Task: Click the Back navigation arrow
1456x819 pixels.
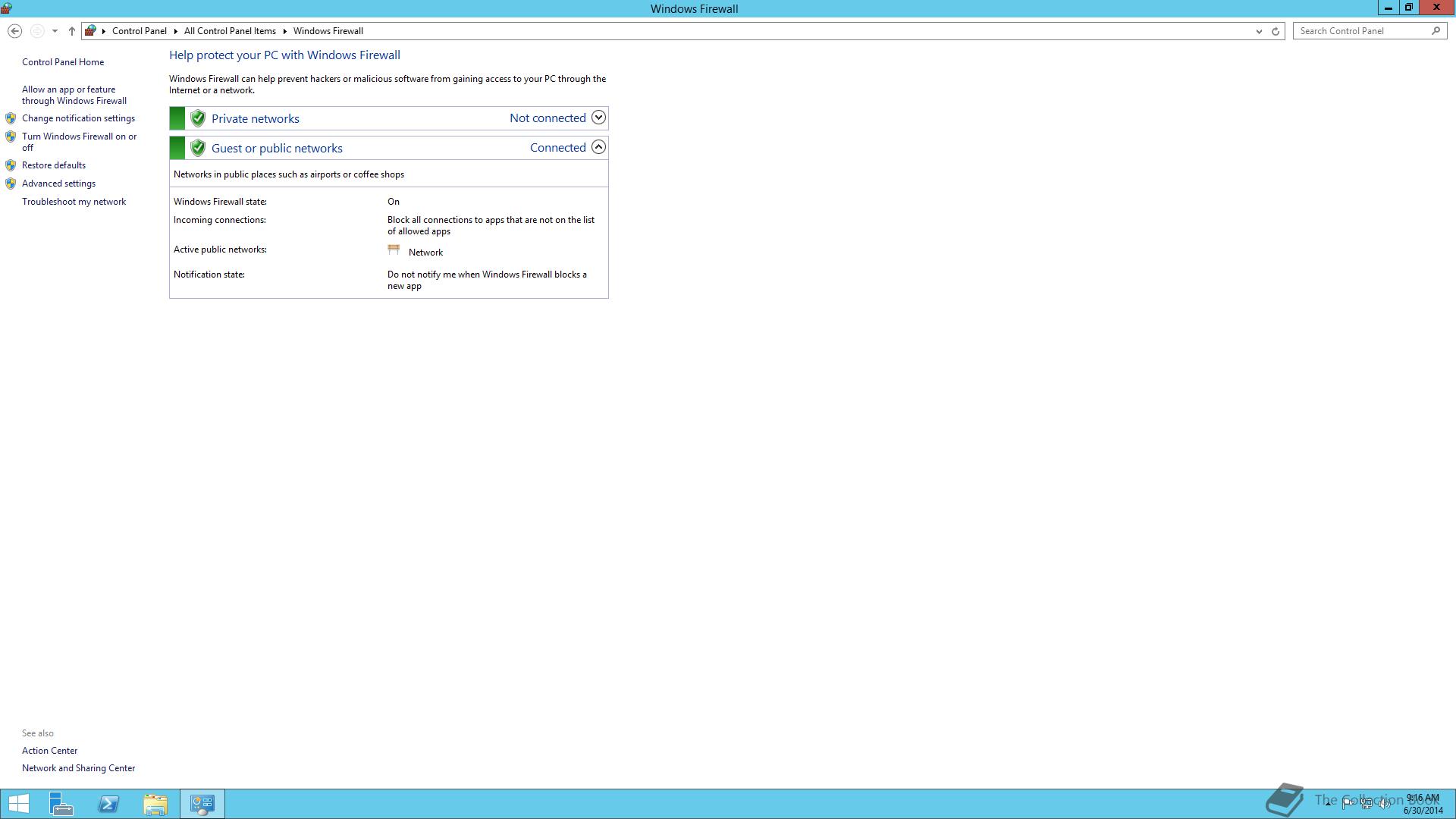Action: tap(14, 31)
